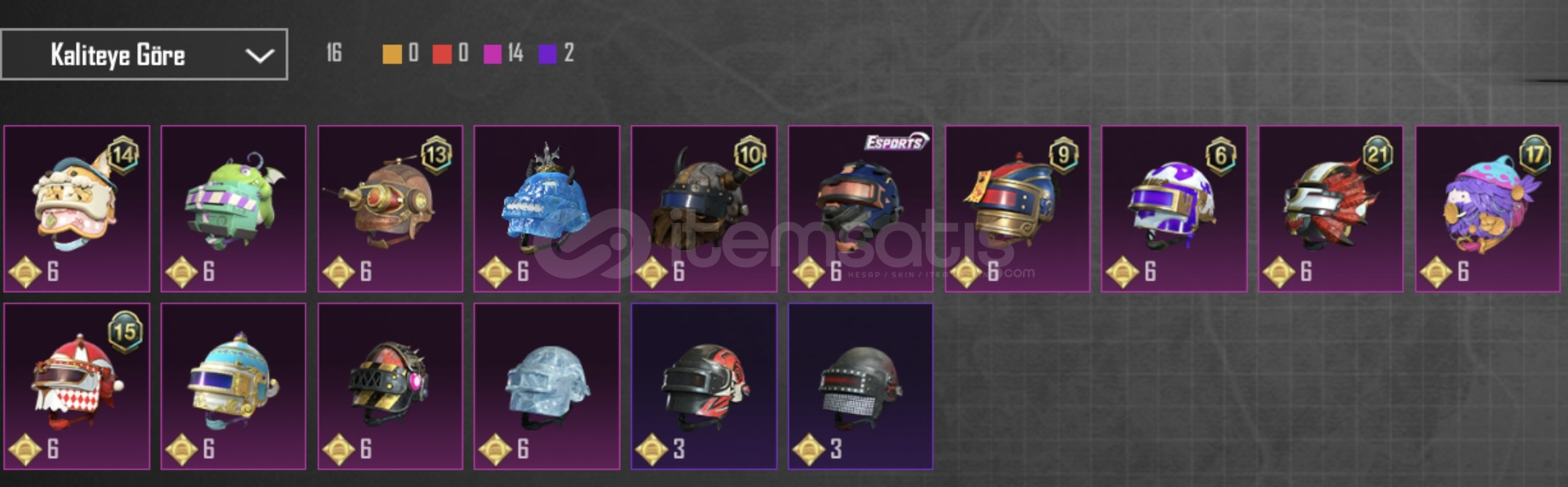Viewport: 1568px width, 487px height.
Task: Select the green monster helmet skin
Action: (x=233, y=209)
